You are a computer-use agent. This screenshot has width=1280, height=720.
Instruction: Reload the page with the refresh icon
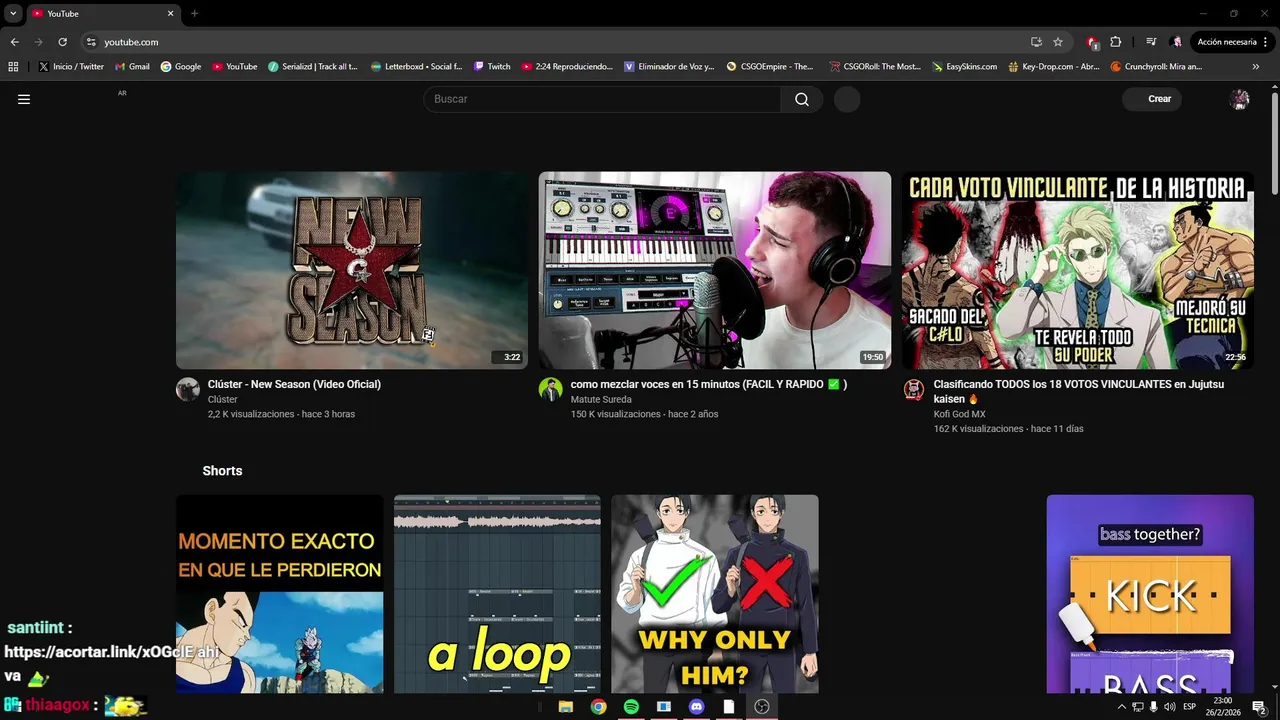coord(62,42)
